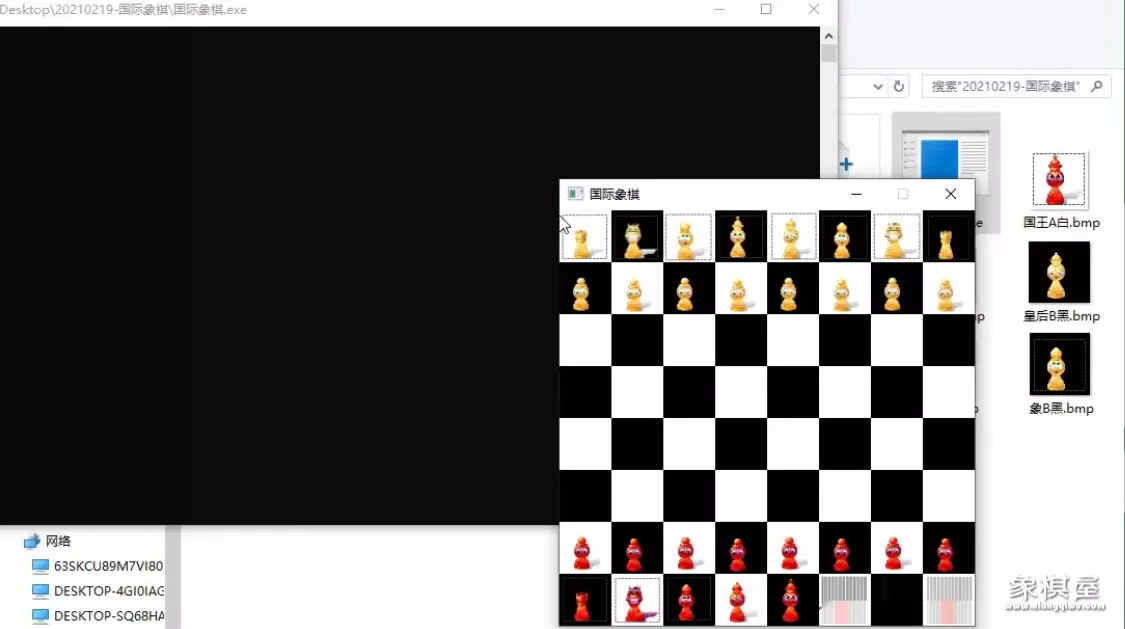This screenshot has height=629, width=1125.
Task: Open the 国王A白.bmp file thumbnail
Action: 1060,181
